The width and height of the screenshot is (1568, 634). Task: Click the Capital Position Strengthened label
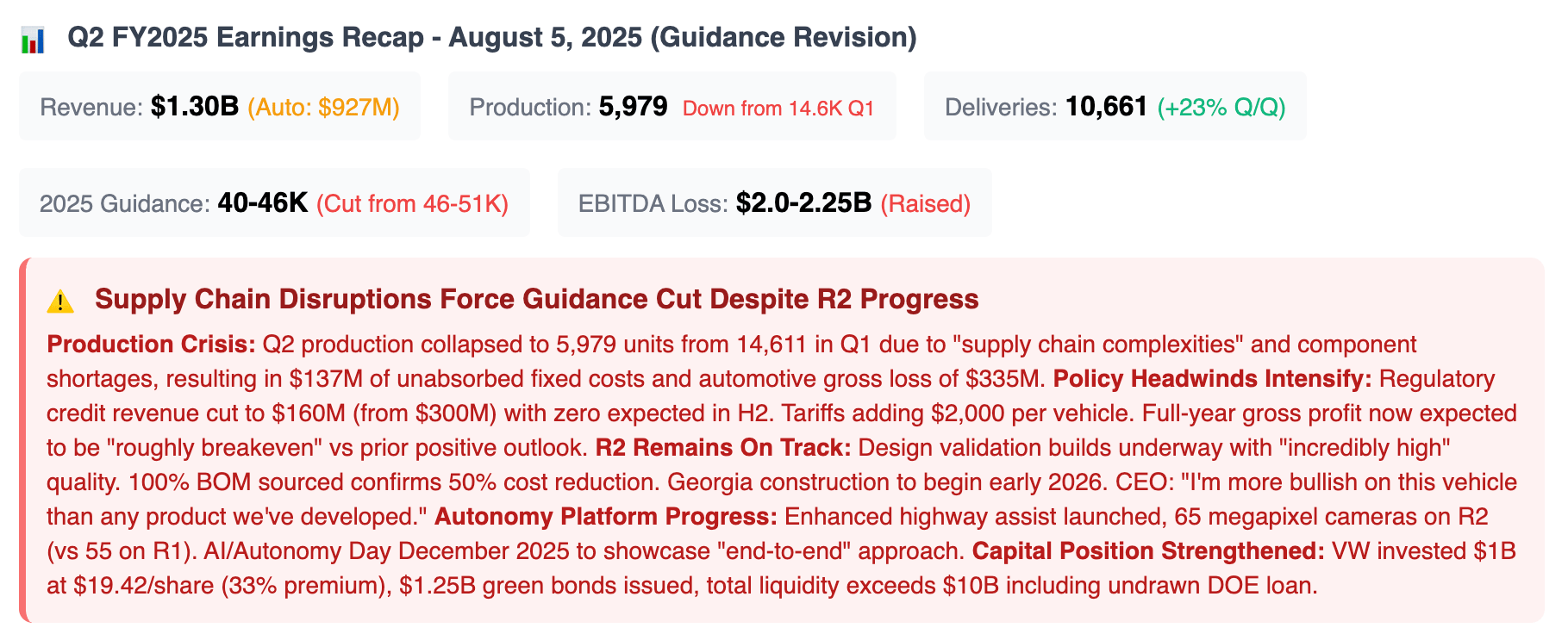coord(1148,551)
